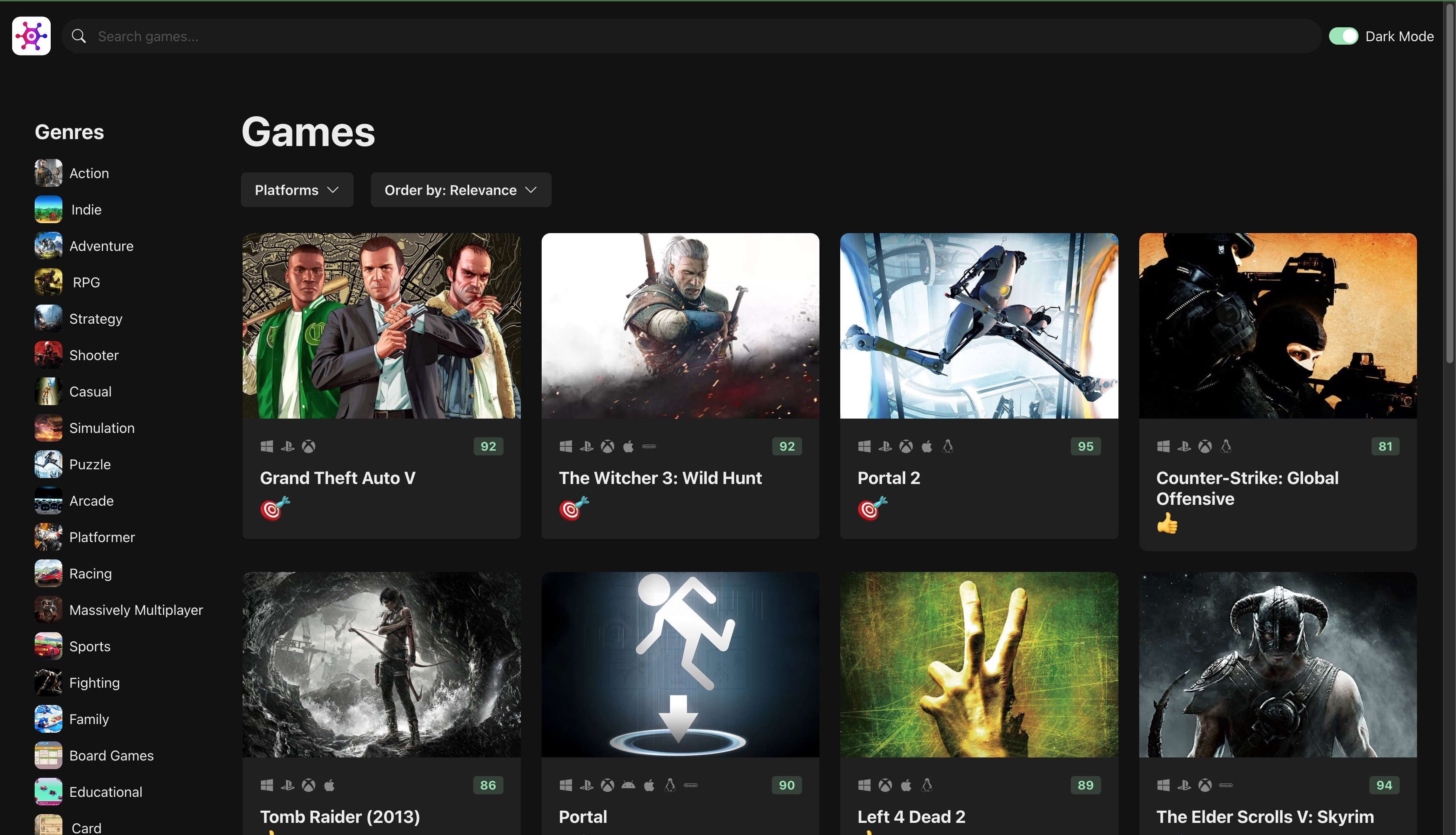Click the Action genre icon
Image resolution: width=1456 pixels, height=835 pixels.
(48, 173)
